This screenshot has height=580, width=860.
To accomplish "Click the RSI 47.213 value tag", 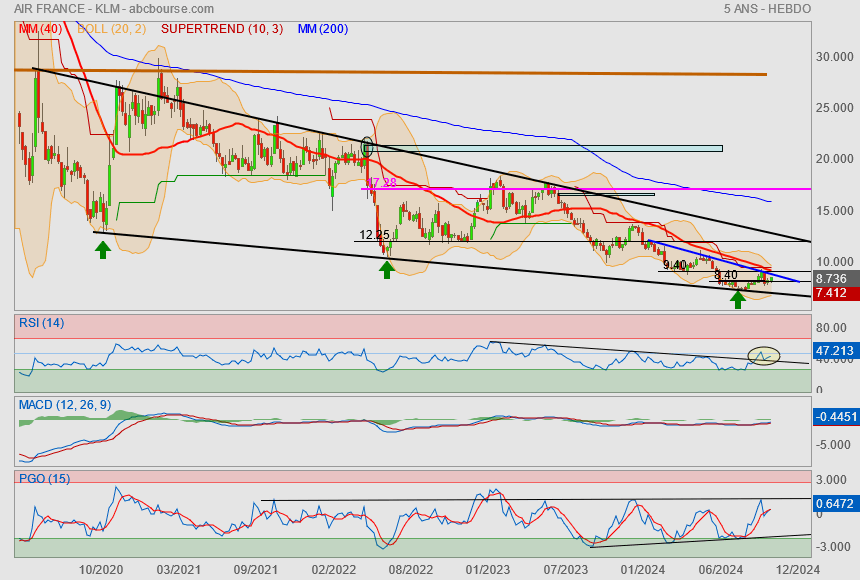I will (834, 350).
